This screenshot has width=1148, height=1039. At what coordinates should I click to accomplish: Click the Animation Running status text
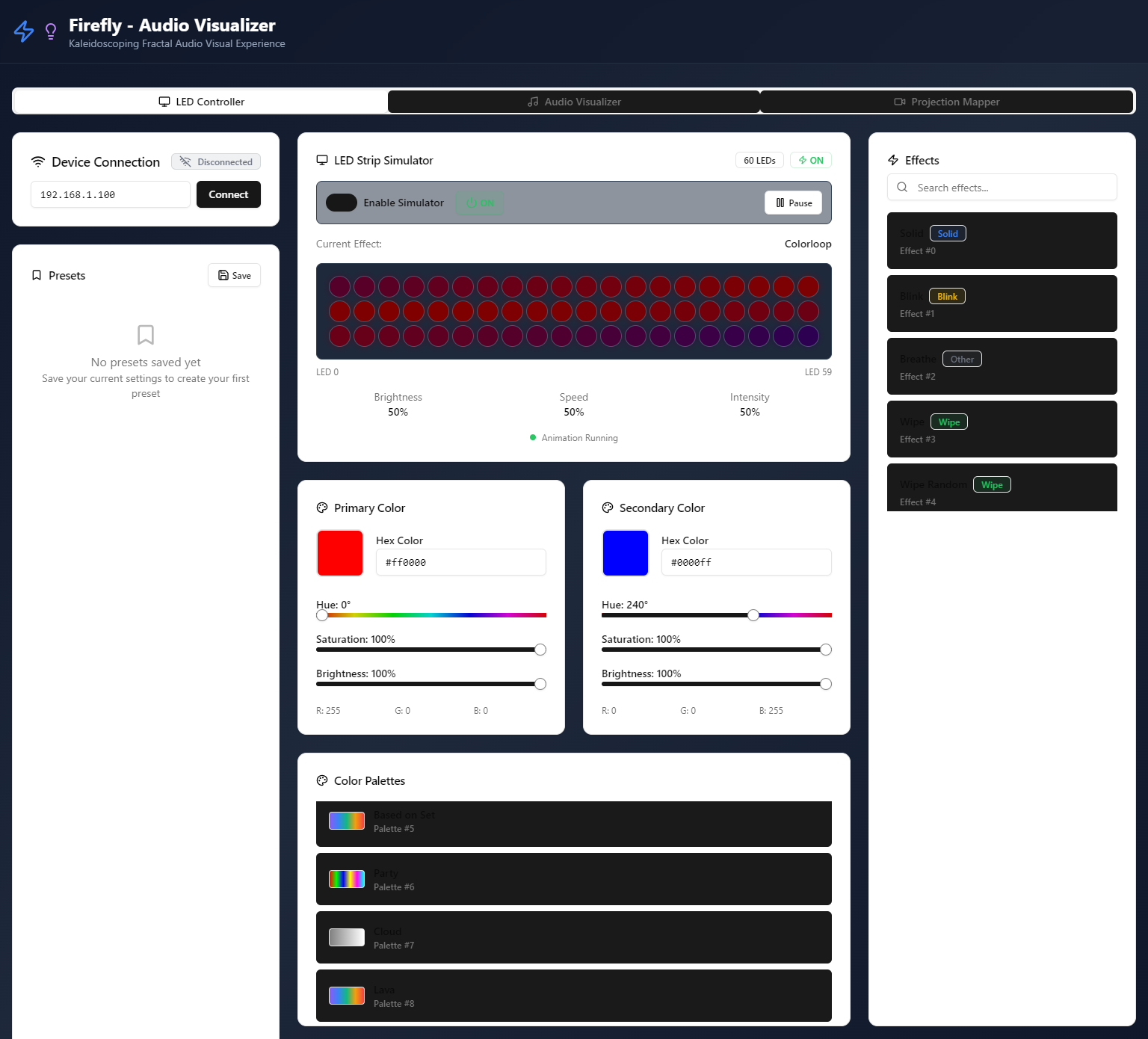coord(580,438)
